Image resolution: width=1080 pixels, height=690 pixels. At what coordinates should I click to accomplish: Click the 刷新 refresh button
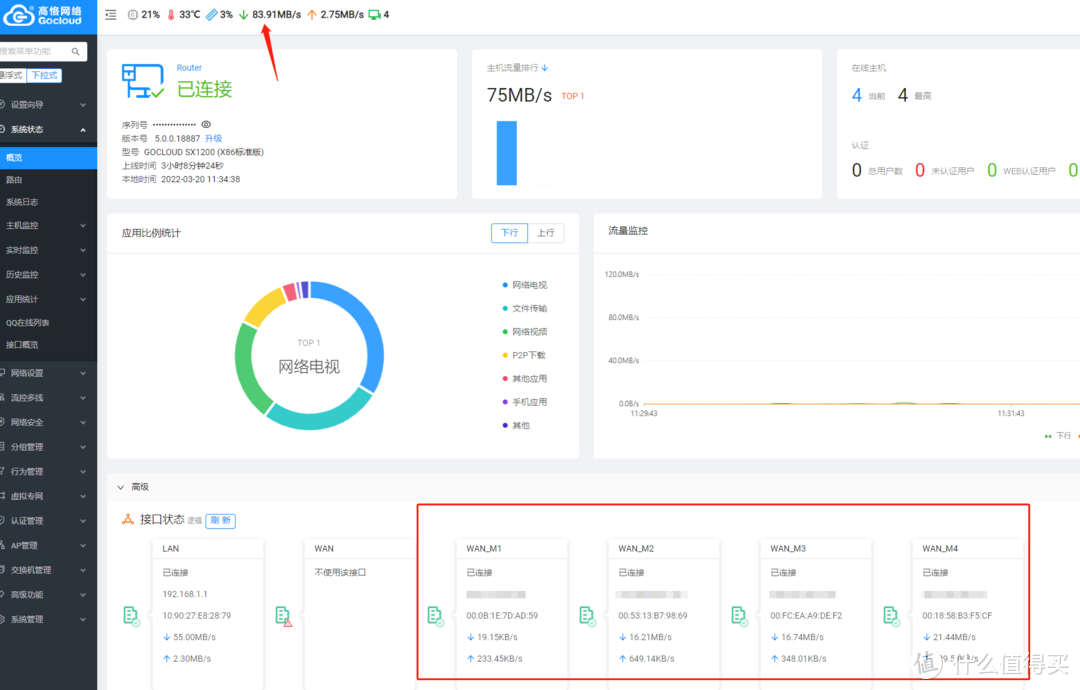coord(220,520)
